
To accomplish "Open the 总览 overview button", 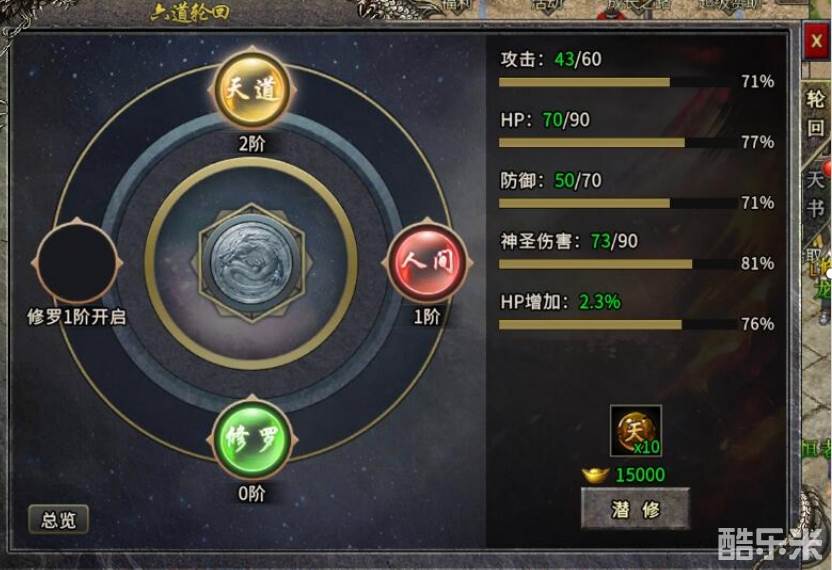I will [x=58, y=520].
